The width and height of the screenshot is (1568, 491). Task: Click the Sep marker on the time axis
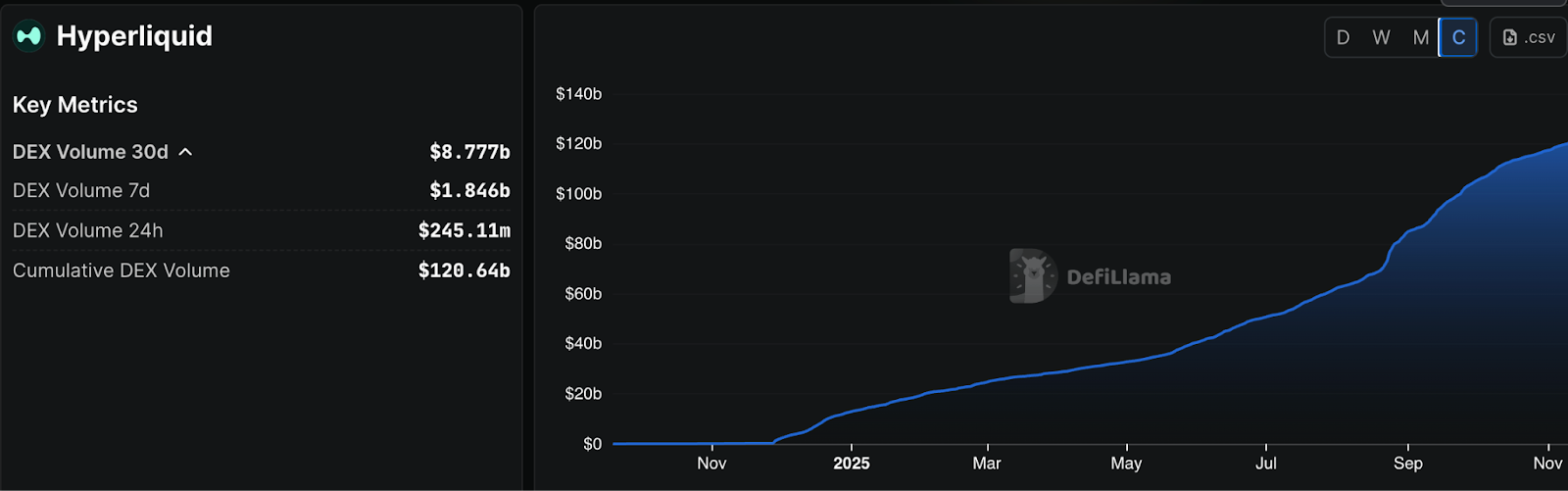point(1407,464)
